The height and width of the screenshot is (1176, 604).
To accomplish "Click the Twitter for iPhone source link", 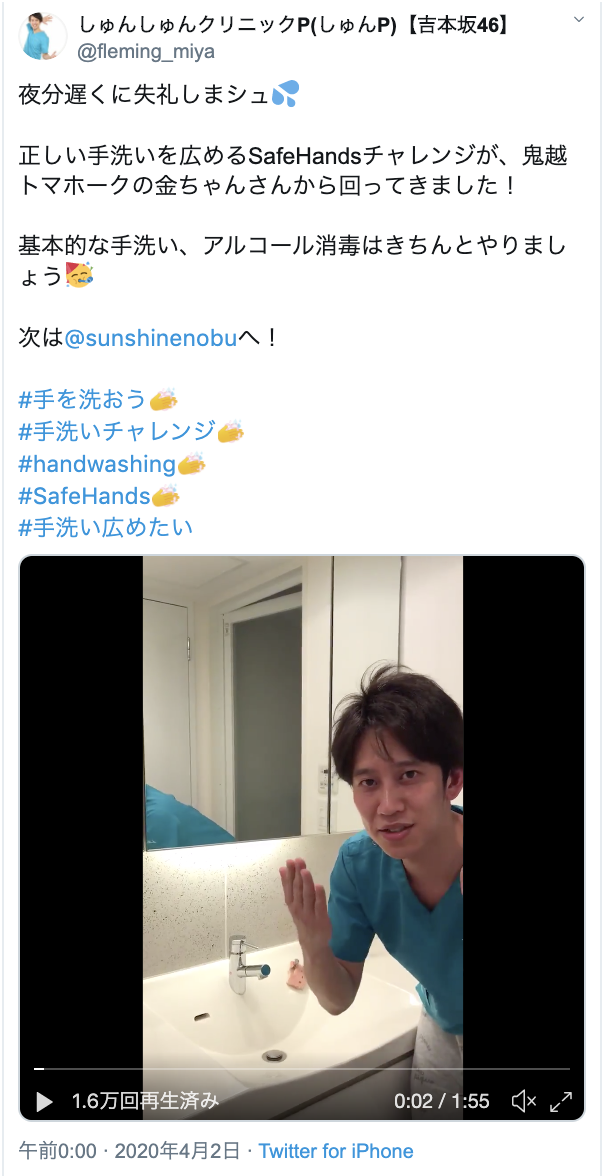I will coord(335,1150).
